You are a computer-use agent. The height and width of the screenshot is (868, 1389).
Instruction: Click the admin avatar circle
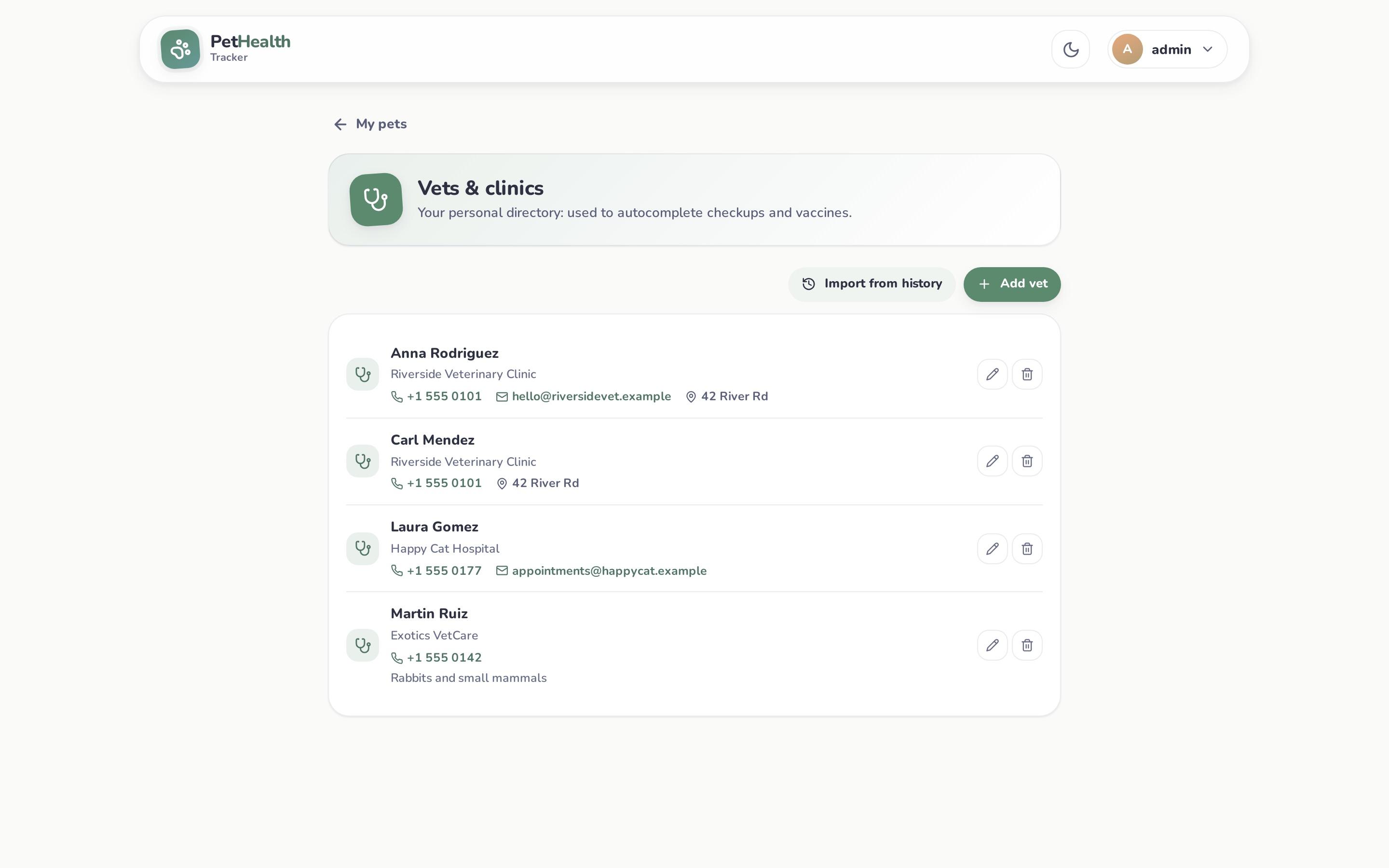[x=1127, y=49]
